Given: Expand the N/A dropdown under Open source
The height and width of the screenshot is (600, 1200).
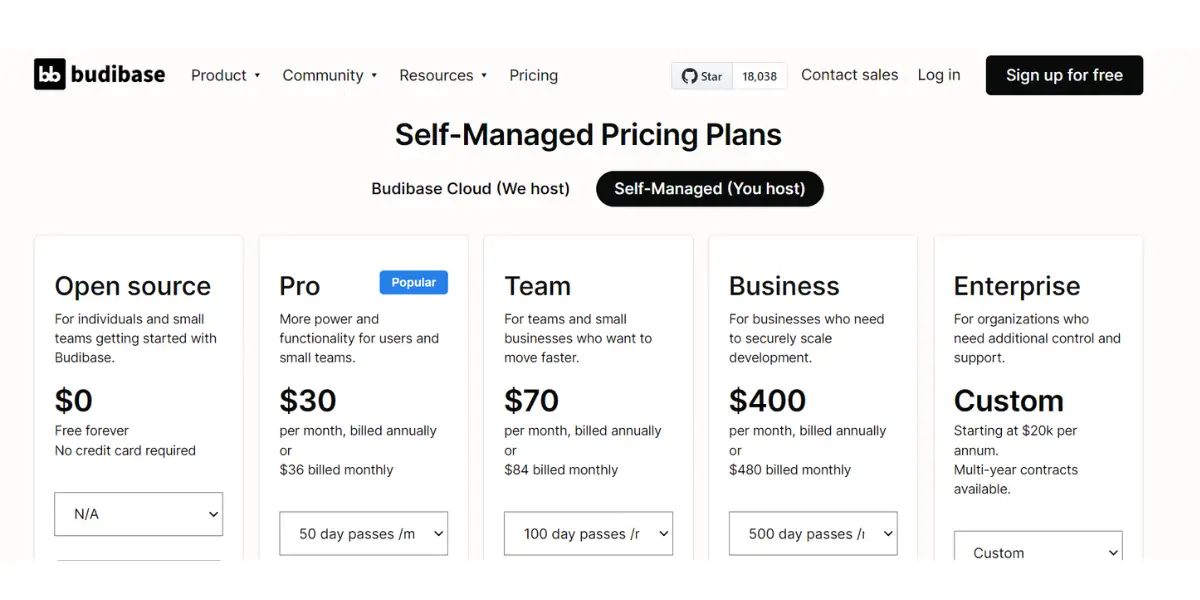Looking at the screenshot, I should pos(139,514).
